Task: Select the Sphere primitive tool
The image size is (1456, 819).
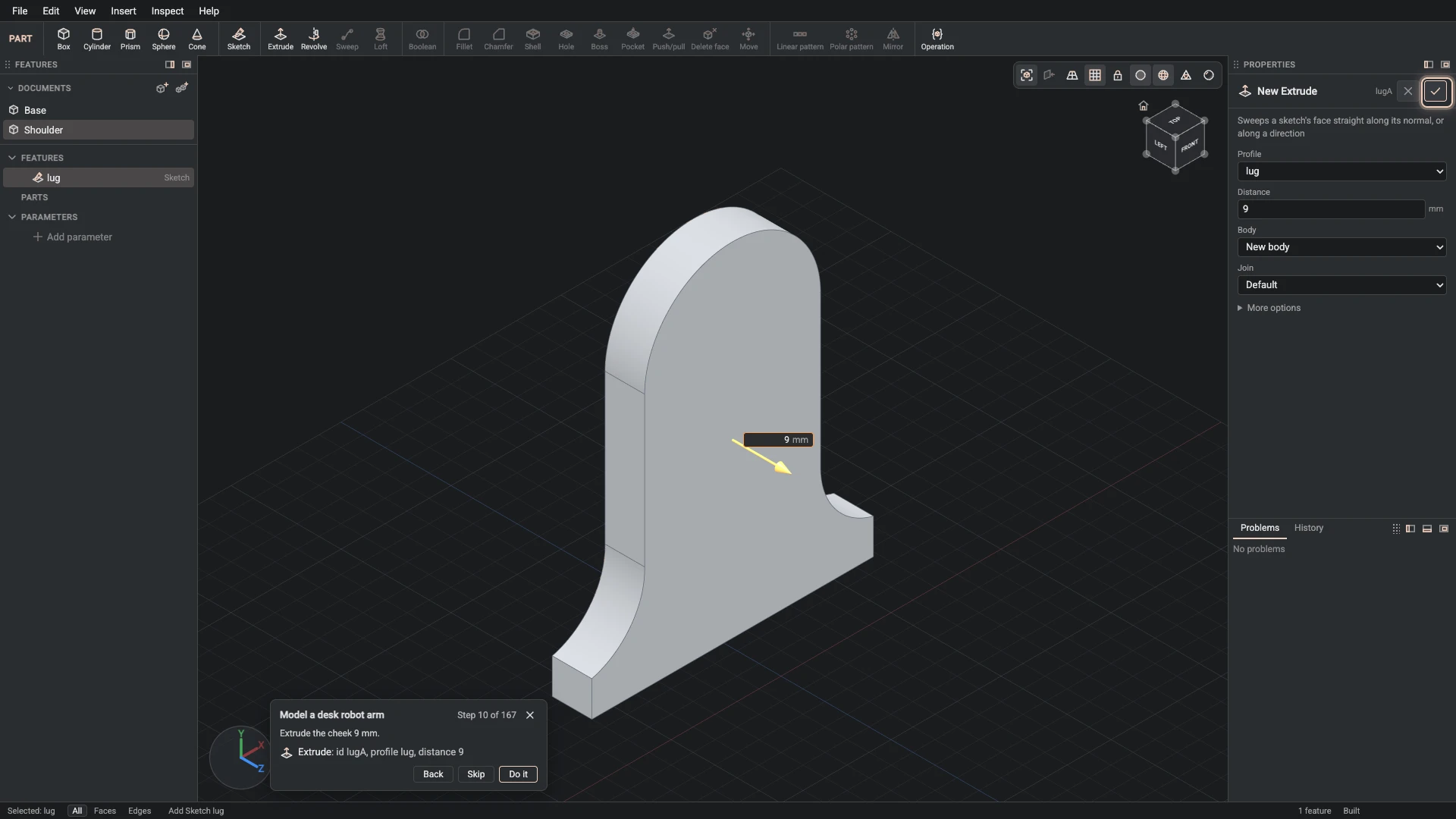Action: click(x=164, y=39)
